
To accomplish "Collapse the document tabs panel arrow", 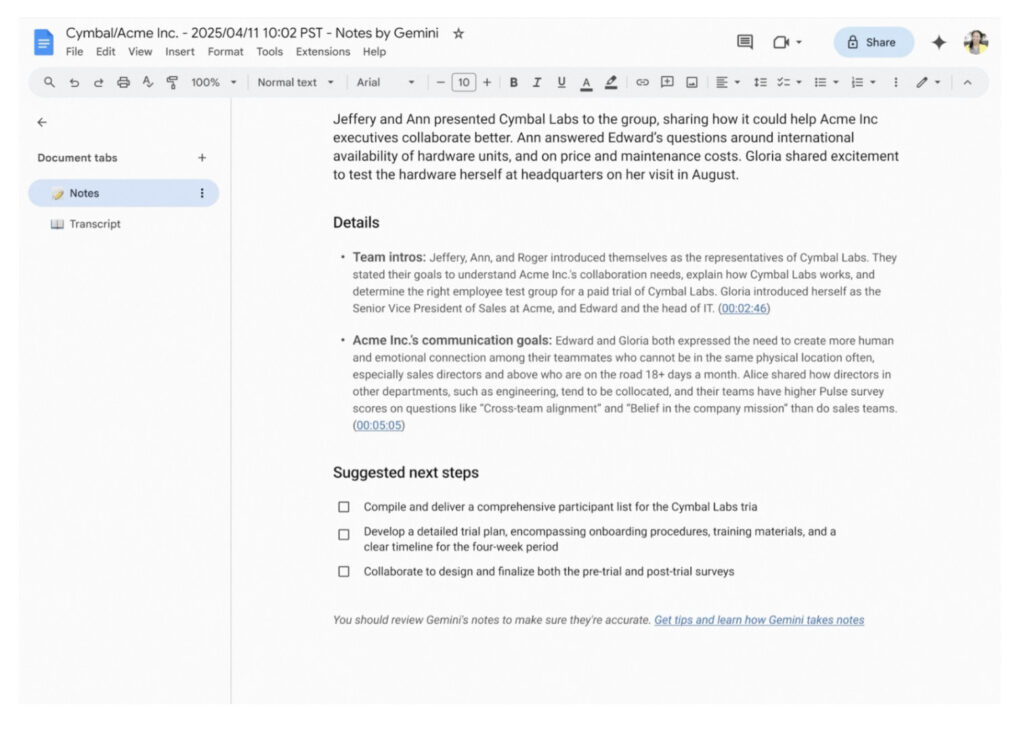I will click(x=42, y=122).
